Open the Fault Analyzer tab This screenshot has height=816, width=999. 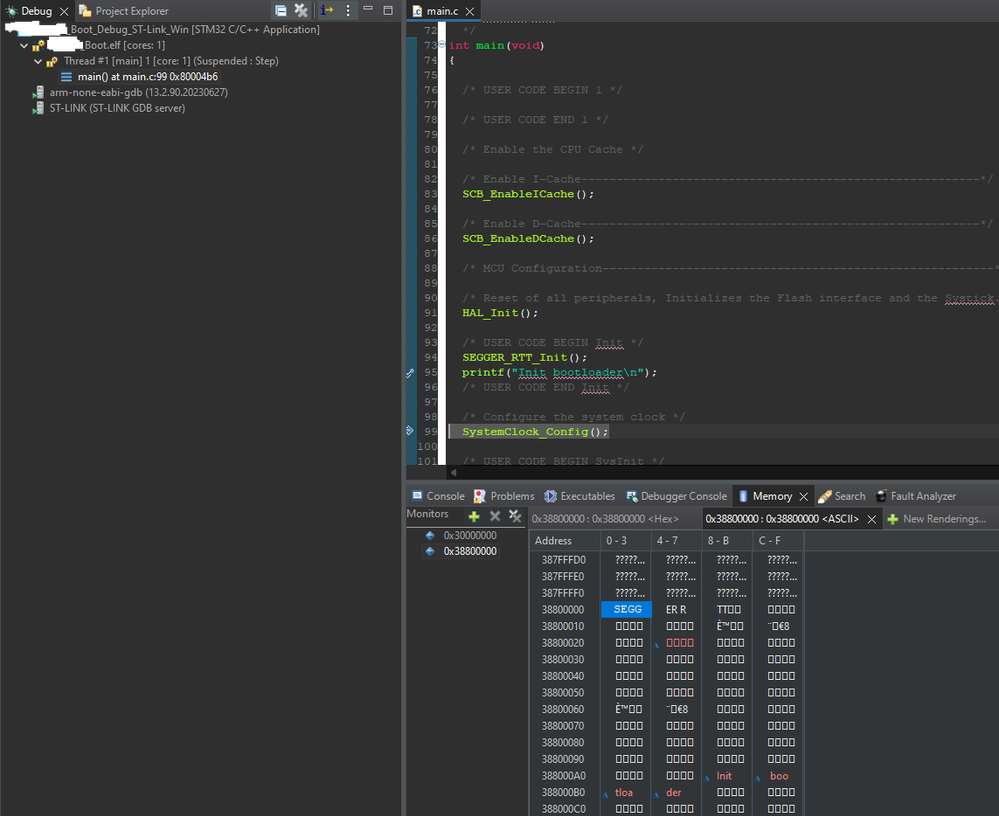[x=915, y=496]
